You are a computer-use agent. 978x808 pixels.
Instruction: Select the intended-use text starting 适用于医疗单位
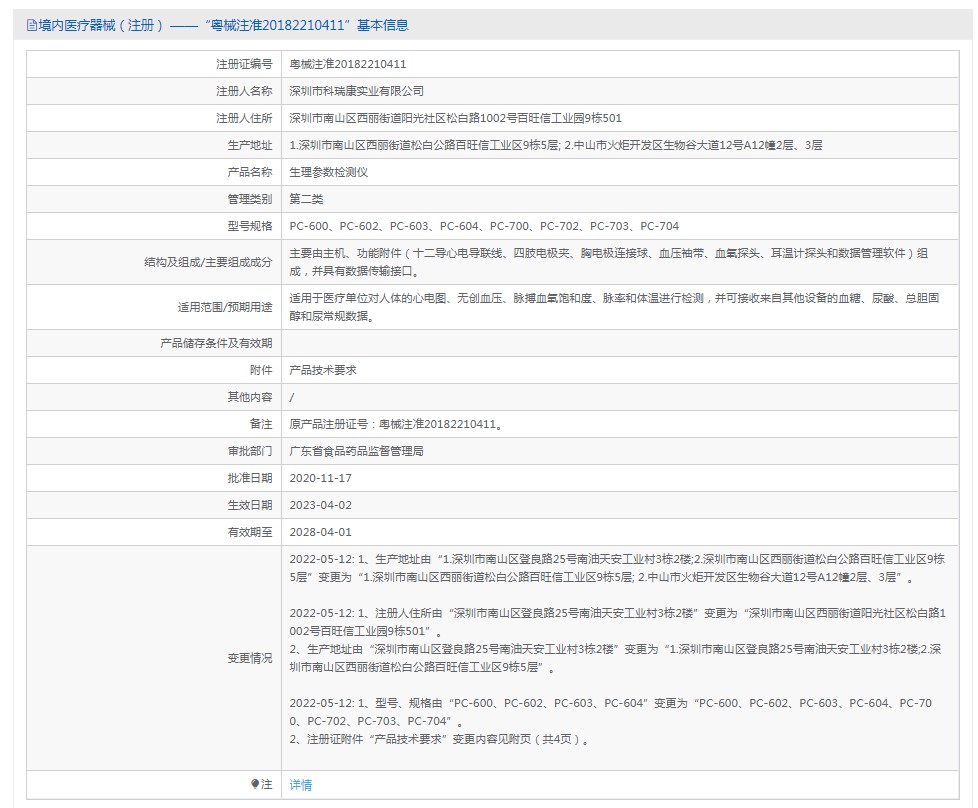coord(614,307)
